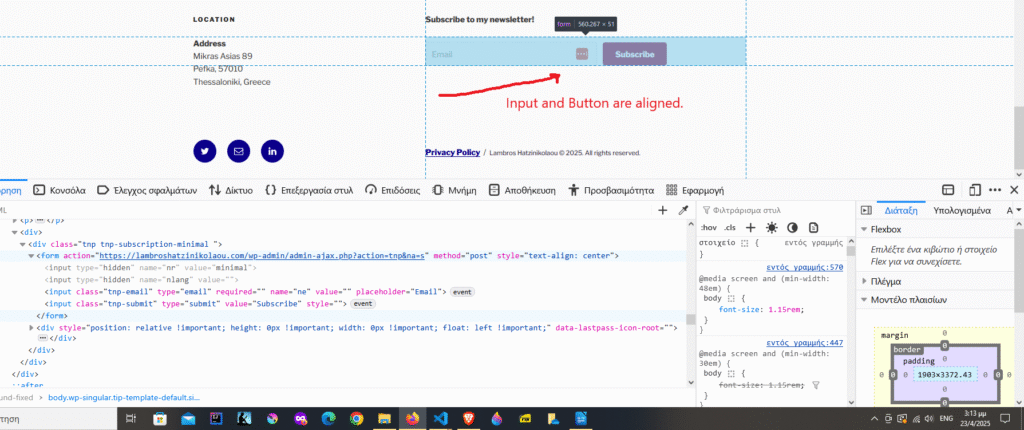Screen dimensions: 1024x430
Task: Click the Email input field
Action: coord(495,54)
